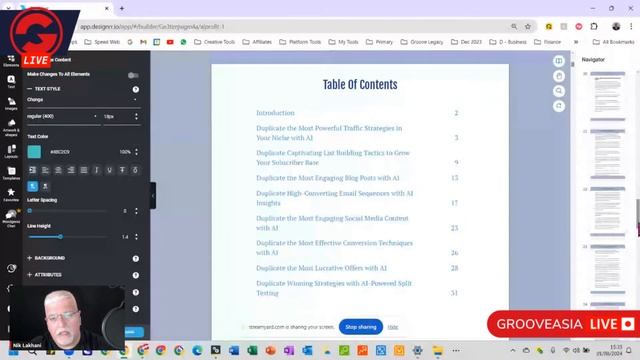This screenshot has width=640, height=360.
Task: Open the Templates panel in the sidebar
Action: pyautogui.click(x=11, y=173)
